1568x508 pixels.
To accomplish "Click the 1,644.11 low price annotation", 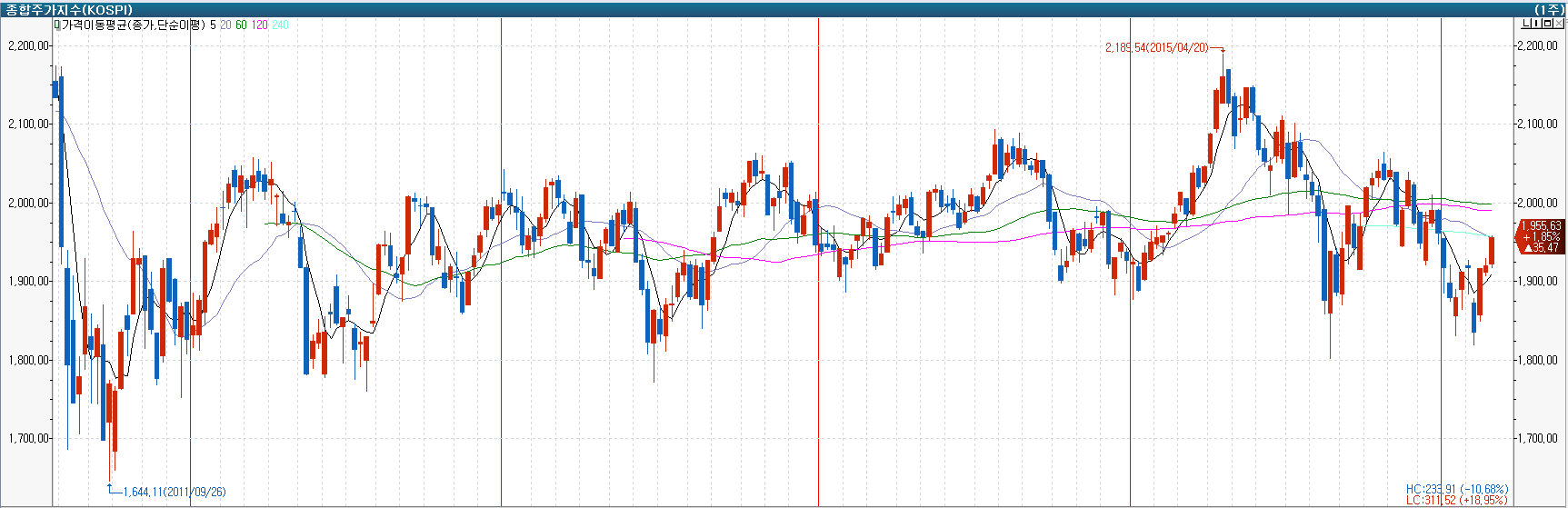I will 174,492.
